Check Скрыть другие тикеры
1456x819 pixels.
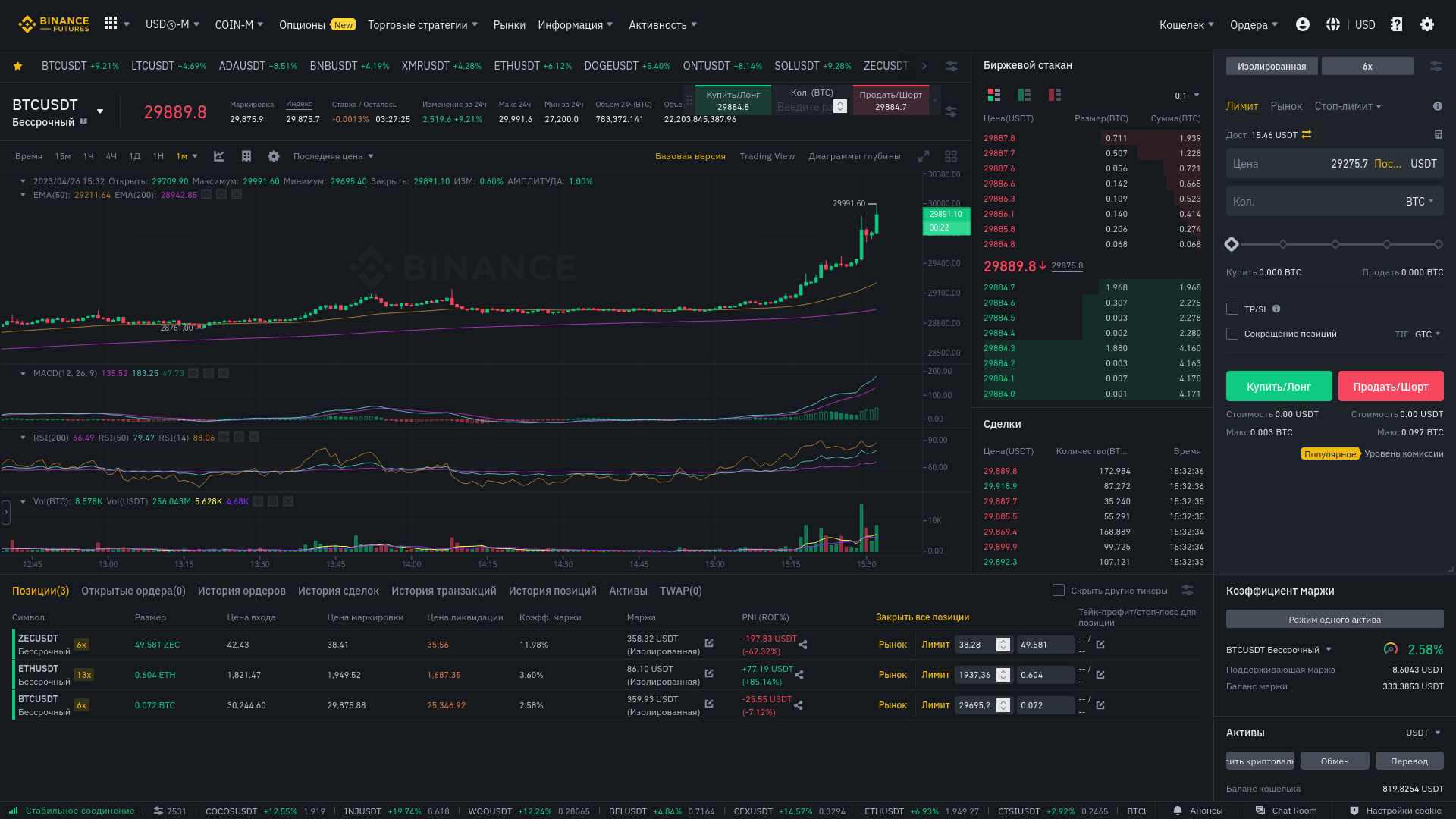pyautogui.click(x=1059, y=590)
